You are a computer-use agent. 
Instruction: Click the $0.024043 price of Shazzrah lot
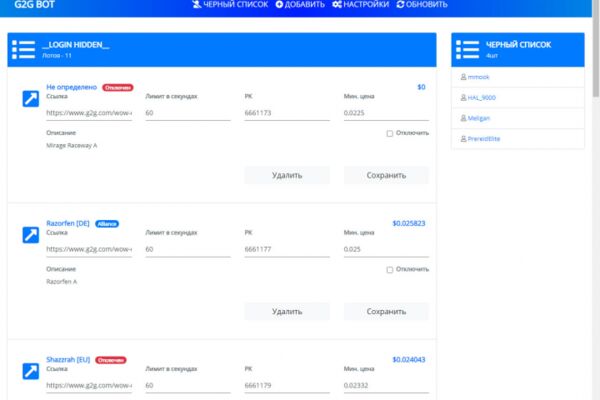pos(409,359)
